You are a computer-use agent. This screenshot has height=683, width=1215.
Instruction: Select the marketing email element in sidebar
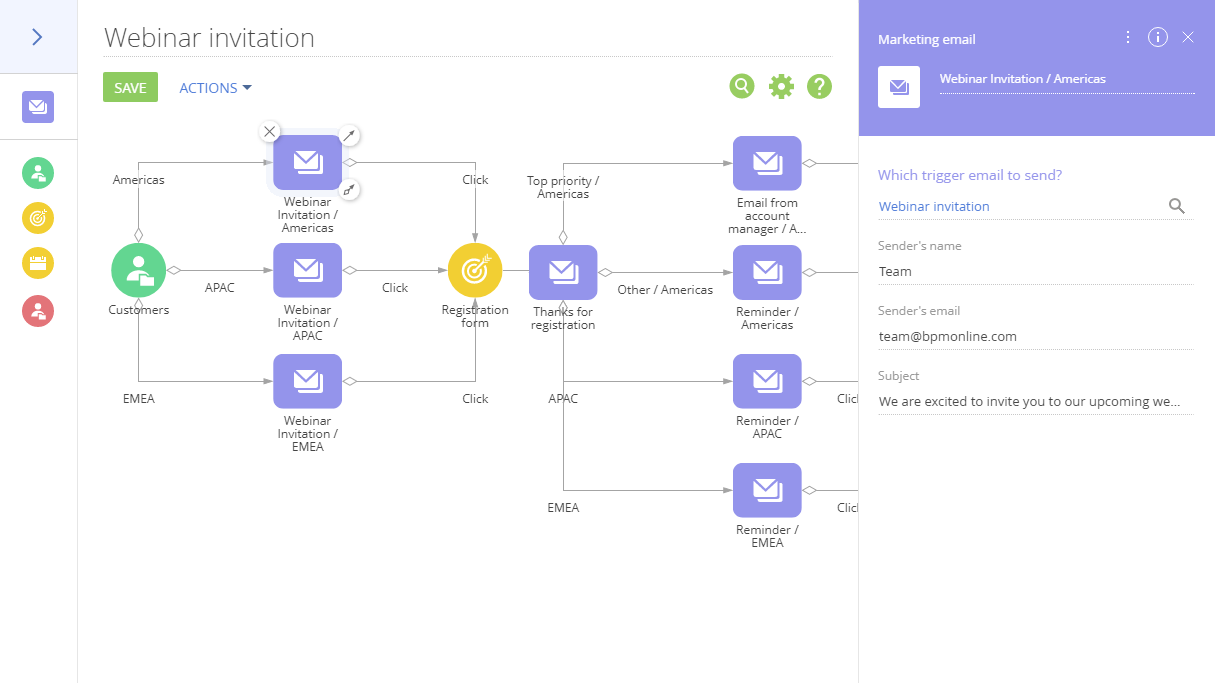click(x=38, y=107)
